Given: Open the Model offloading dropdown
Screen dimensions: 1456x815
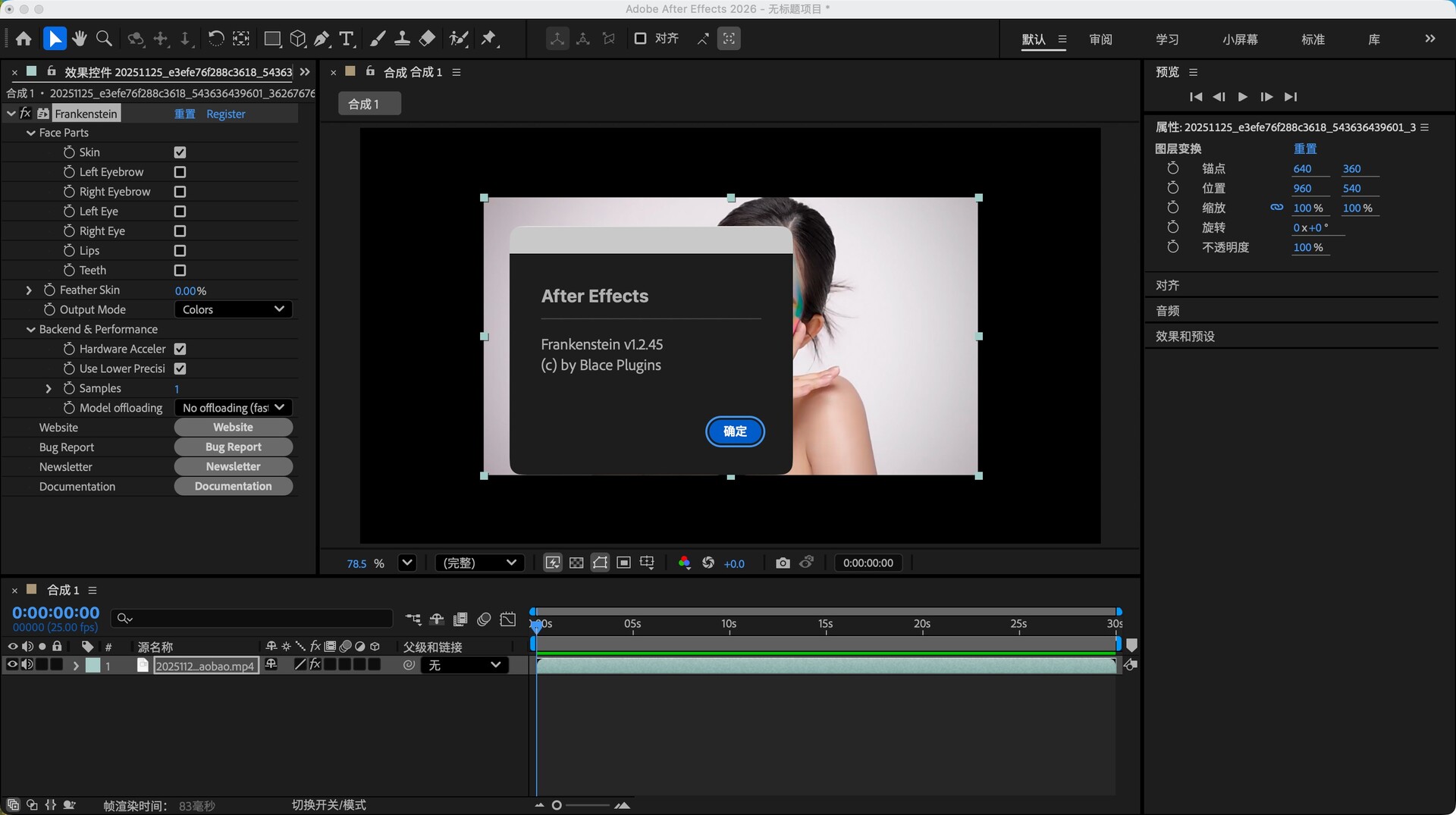Looking at the screenshot, I should (233, 408).
